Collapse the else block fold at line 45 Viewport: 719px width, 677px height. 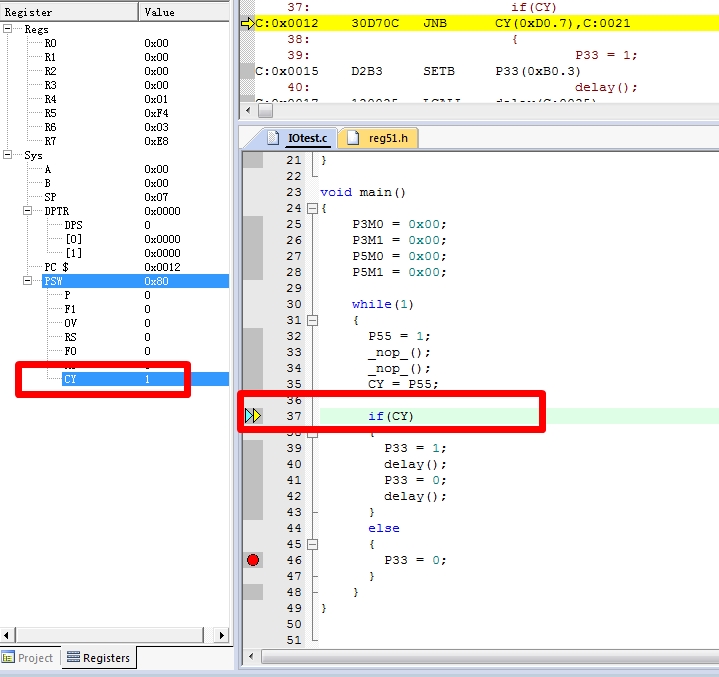(312, 544)
